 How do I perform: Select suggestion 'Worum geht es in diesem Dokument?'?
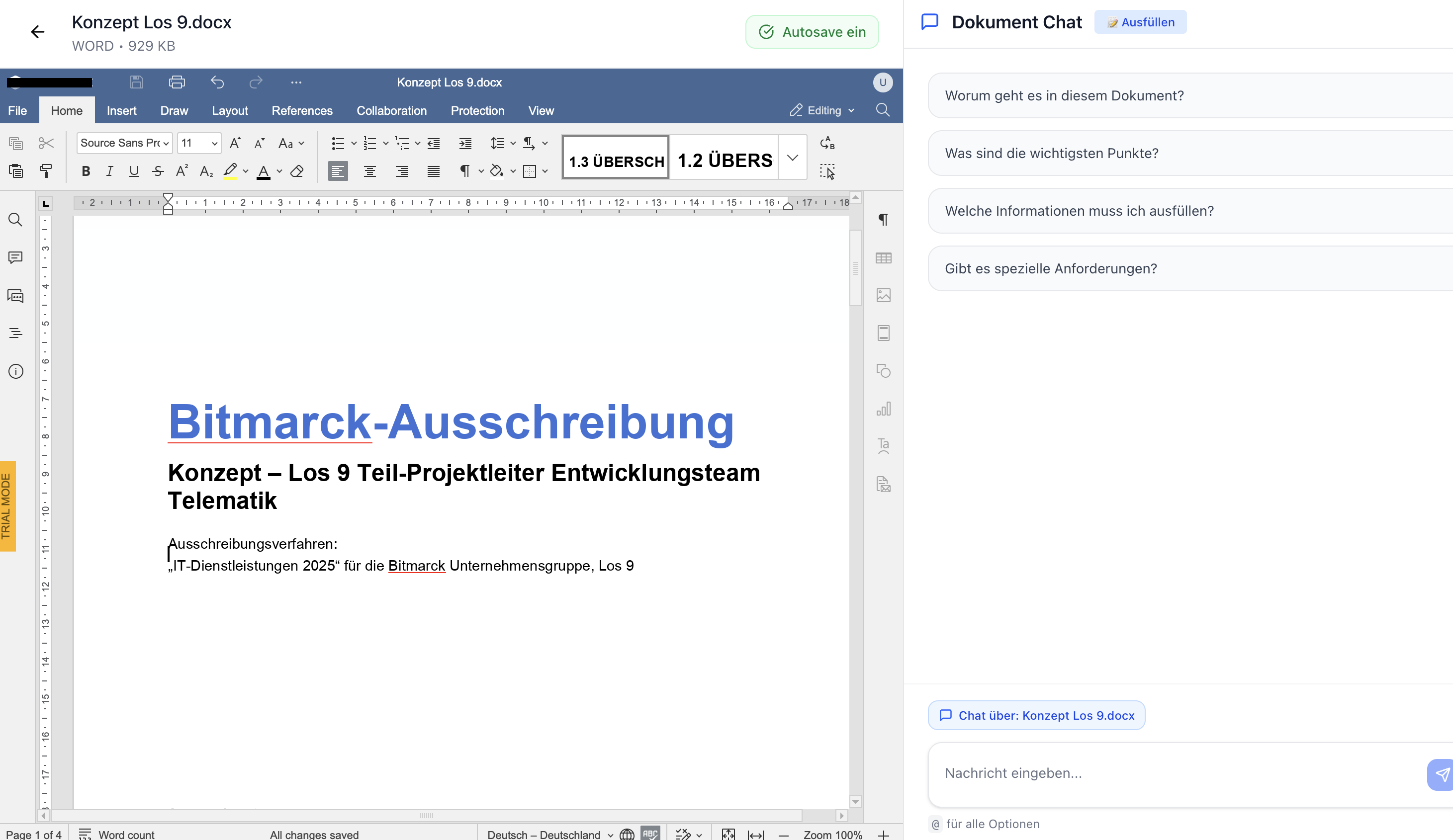coord(1064,96)
